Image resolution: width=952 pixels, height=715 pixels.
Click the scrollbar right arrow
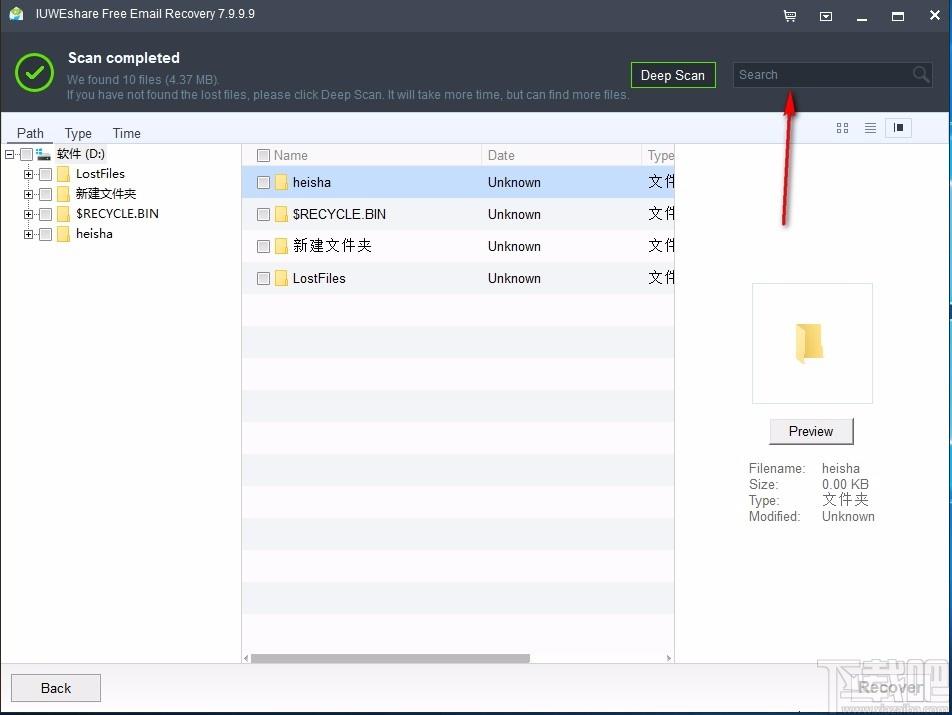(668, 659)
